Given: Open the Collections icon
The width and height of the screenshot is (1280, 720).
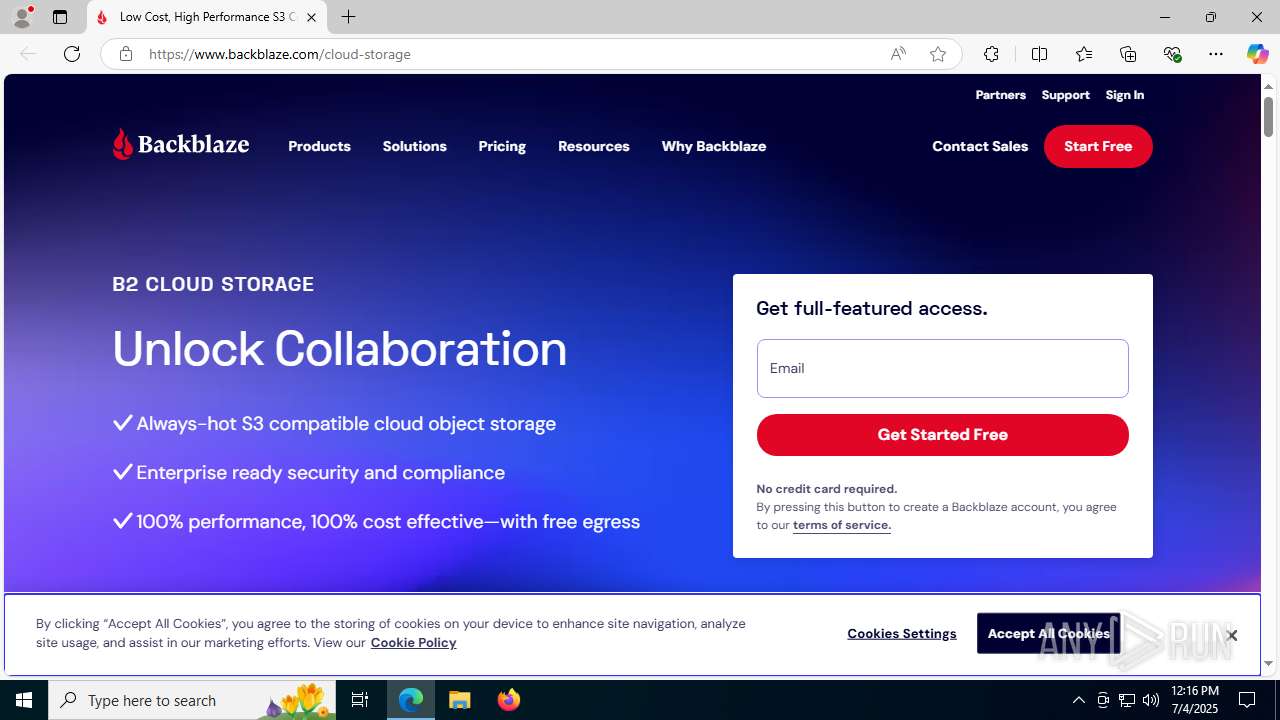Looking at the screenshot, I should [x=1128, y=54].
